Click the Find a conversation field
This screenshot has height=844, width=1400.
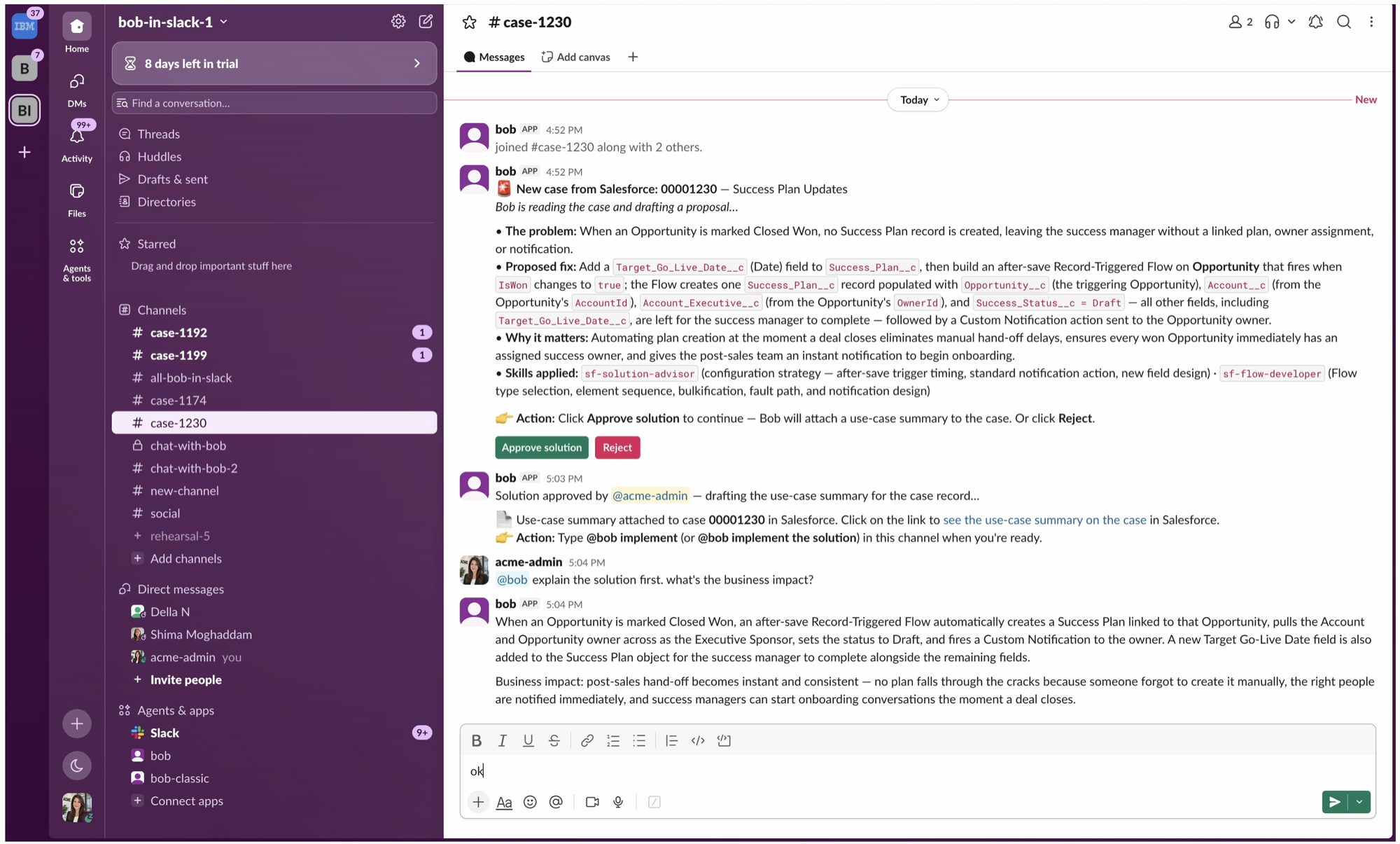pyautogui.click(x=274, y=103)
